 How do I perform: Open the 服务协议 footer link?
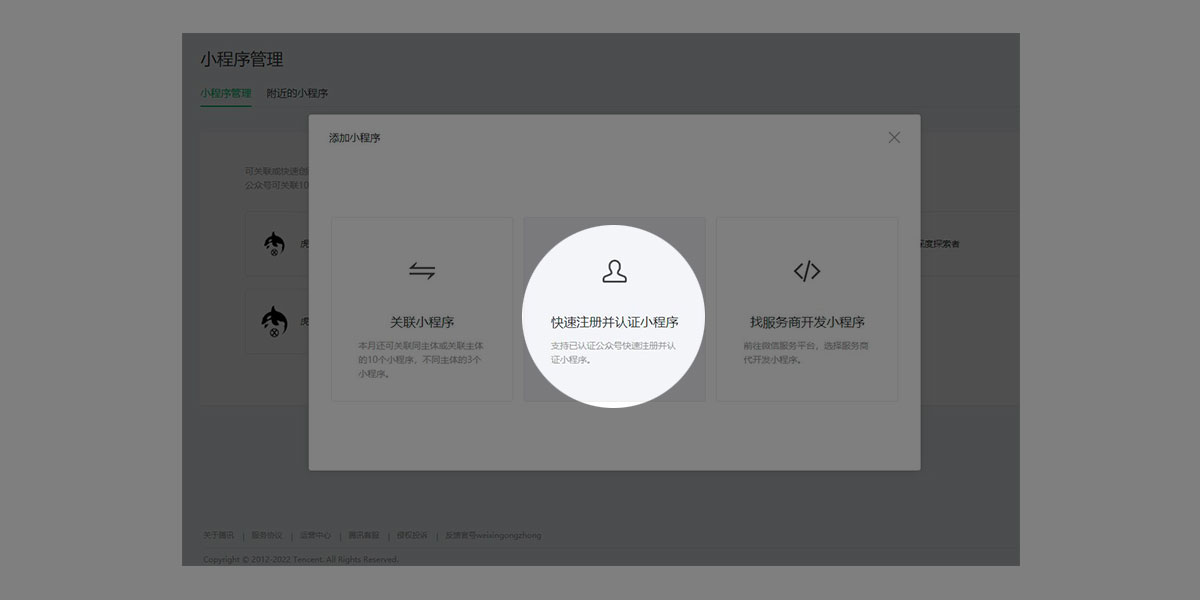(x=266, y=535)
